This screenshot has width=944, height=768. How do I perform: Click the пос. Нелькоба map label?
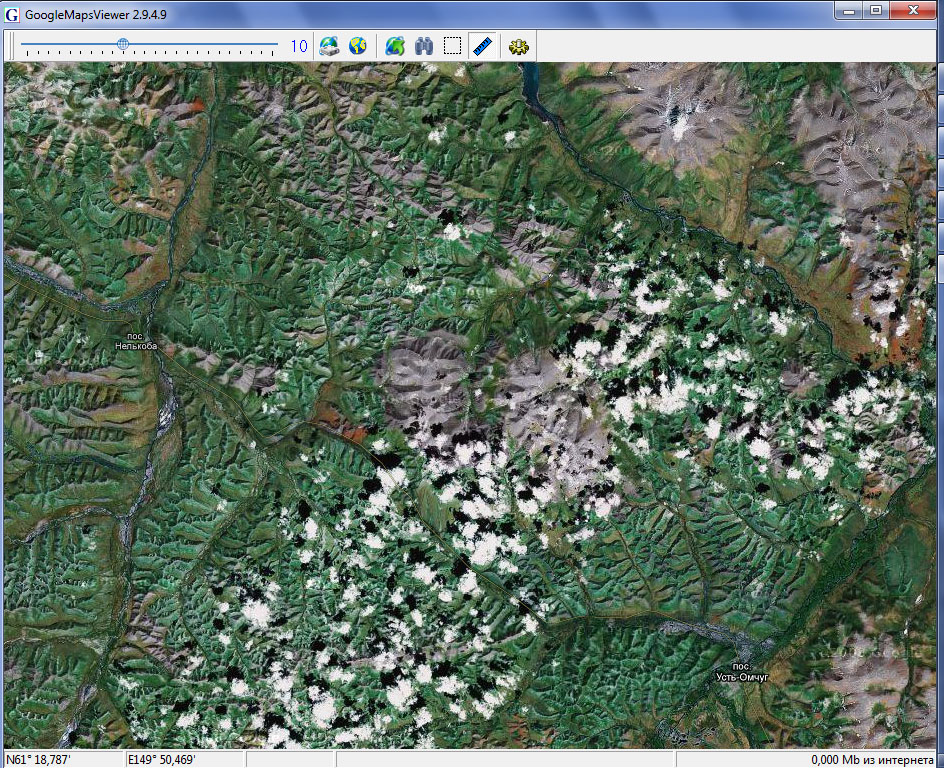(135, 341)
